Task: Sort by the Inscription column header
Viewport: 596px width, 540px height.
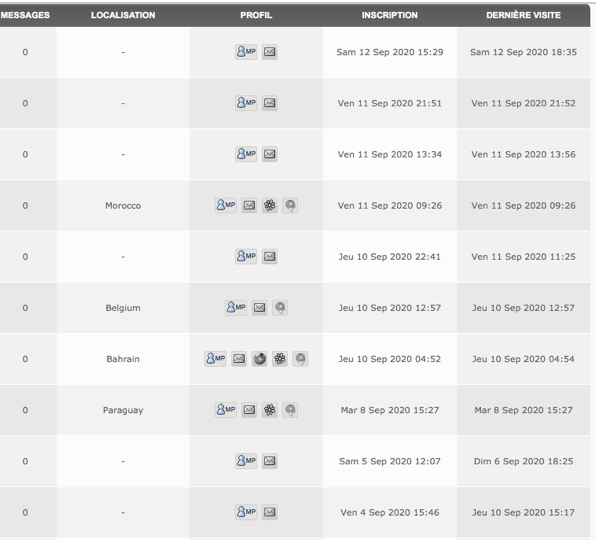Action: pyautogui.click(x=390, y=15)
